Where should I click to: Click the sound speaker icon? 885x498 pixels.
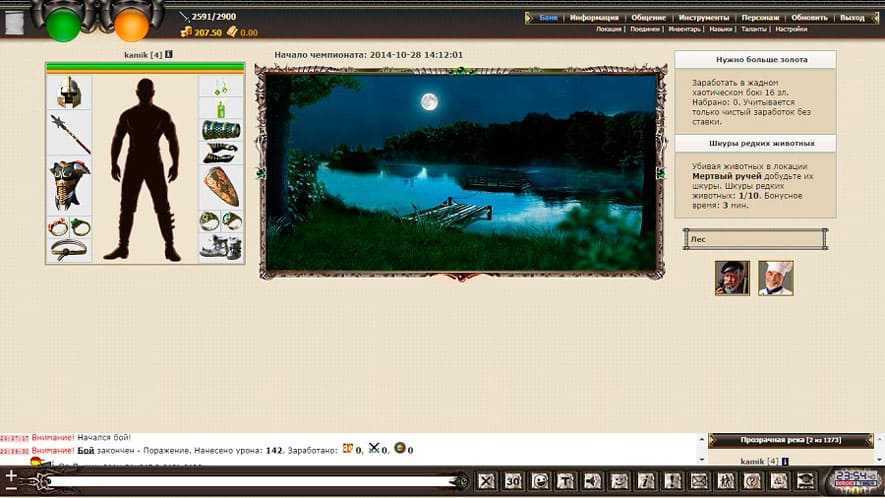[x=591, y=481]
